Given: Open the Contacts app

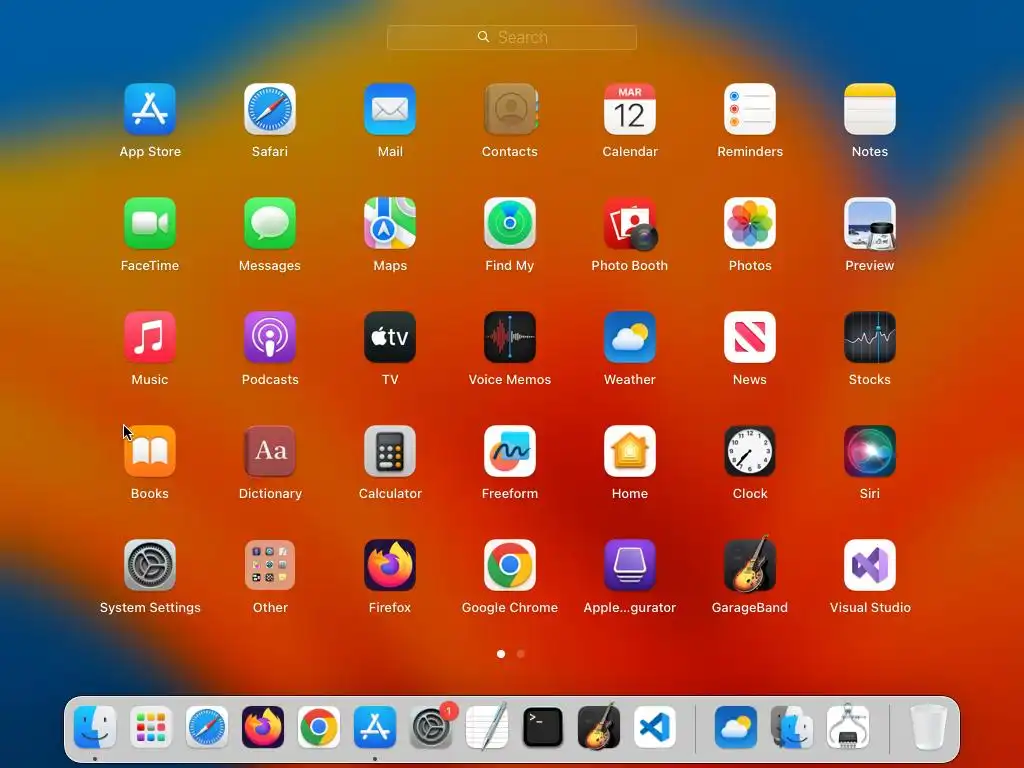Looking at the screenshot, I should pos(510,109).
